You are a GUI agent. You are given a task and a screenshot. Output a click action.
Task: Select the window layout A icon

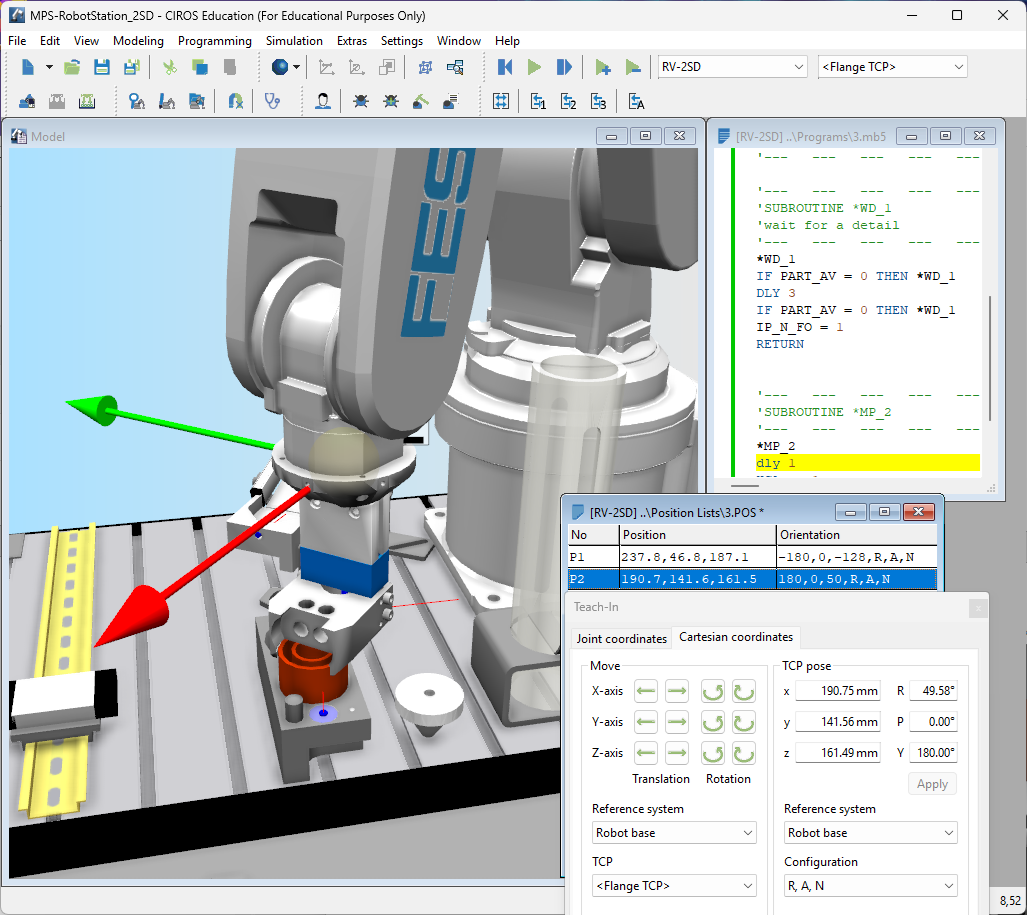tap(637, 102)
